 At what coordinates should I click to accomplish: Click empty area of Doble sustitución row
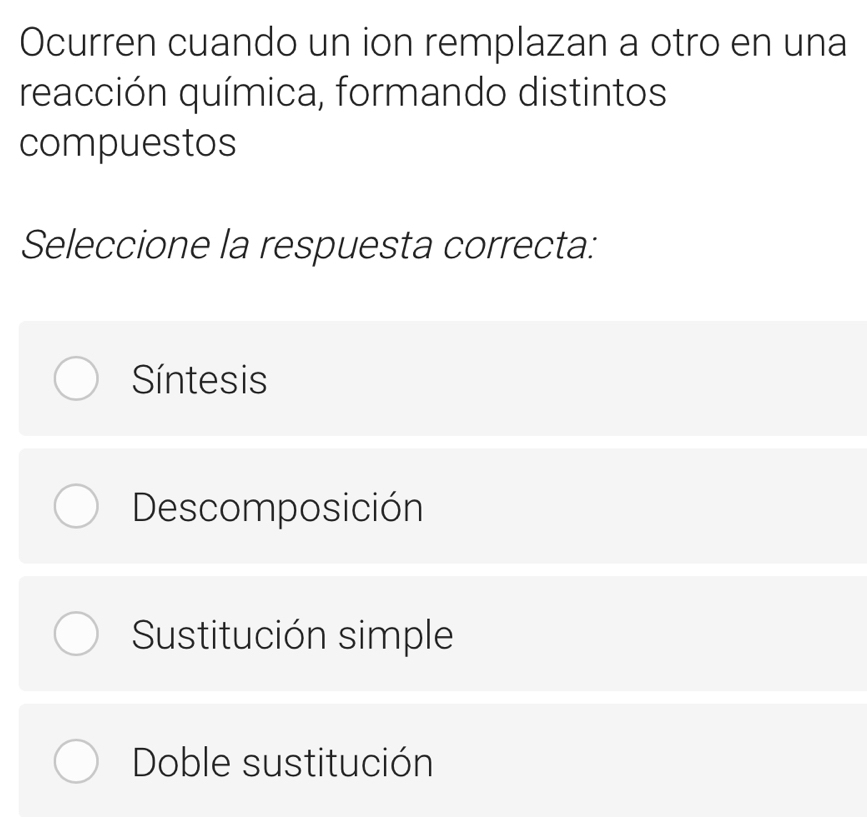(x=660, y=763)
